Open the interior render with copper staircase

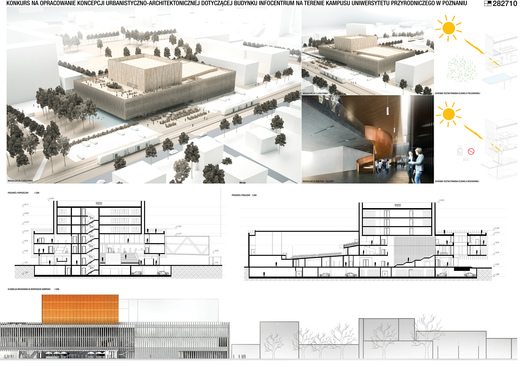coord(368,139)
